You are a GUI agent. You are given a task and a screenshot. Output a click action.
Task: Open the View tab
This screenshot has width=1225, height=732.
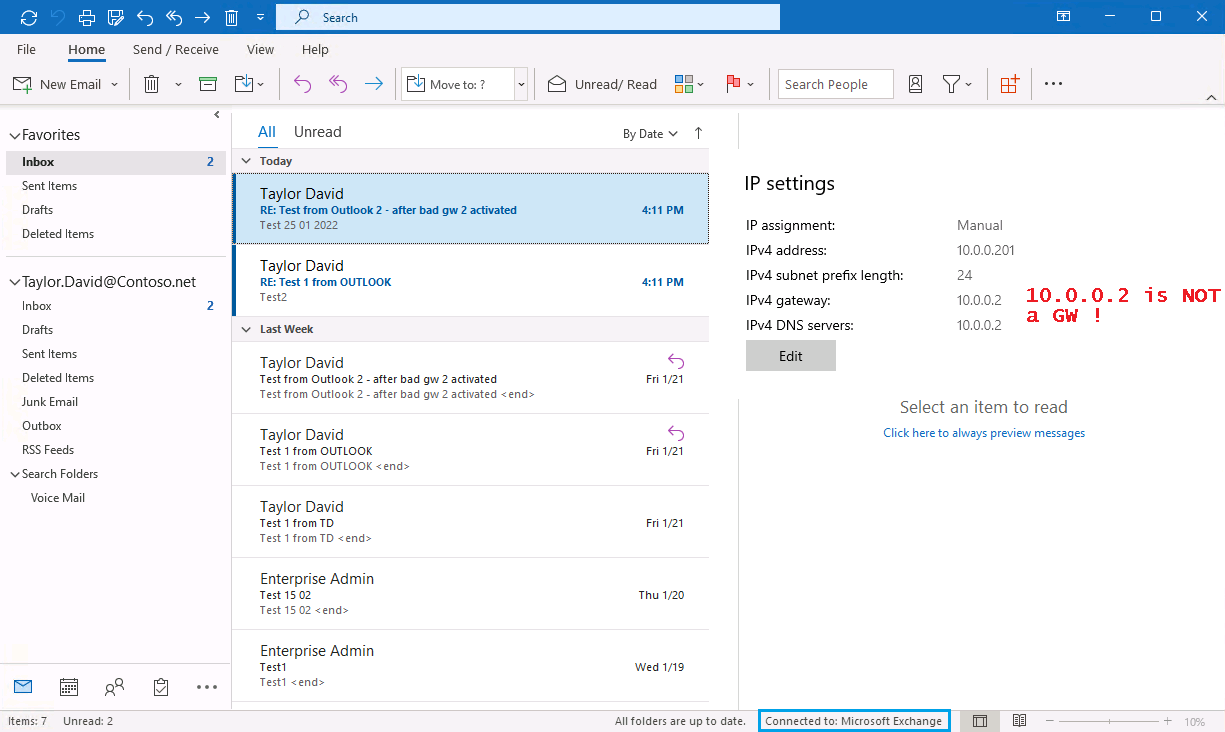tap(260, 49)
